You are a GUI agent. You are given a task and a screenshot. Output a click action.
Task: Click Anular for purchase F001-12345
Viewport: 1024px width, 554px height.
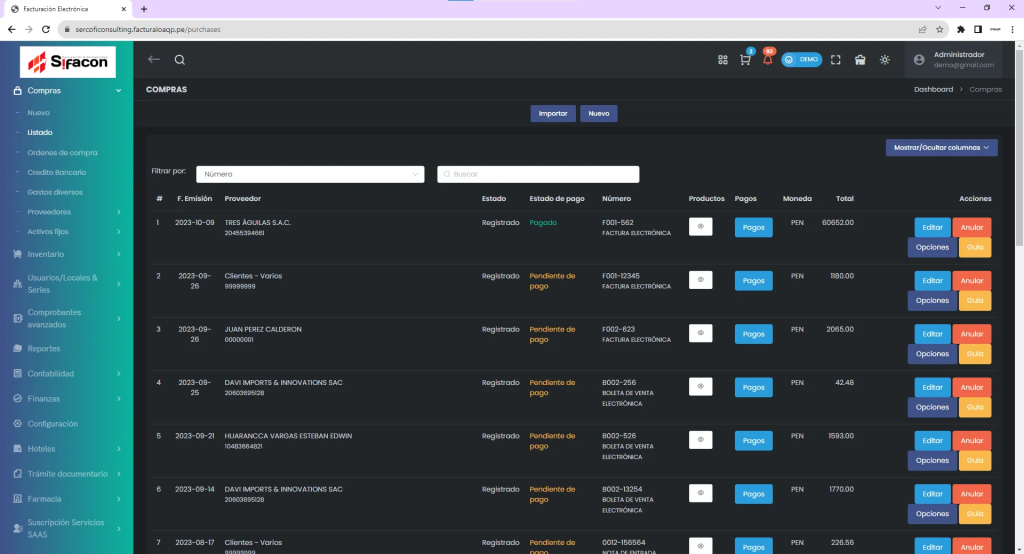pos(972,281)
